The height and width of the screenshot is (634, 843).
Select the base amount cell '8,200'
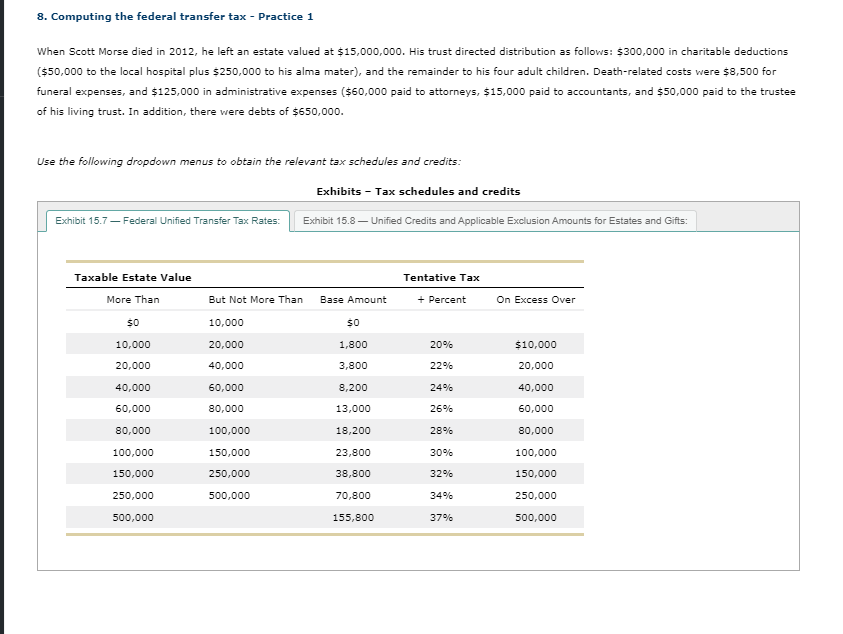tap(353, 387)
